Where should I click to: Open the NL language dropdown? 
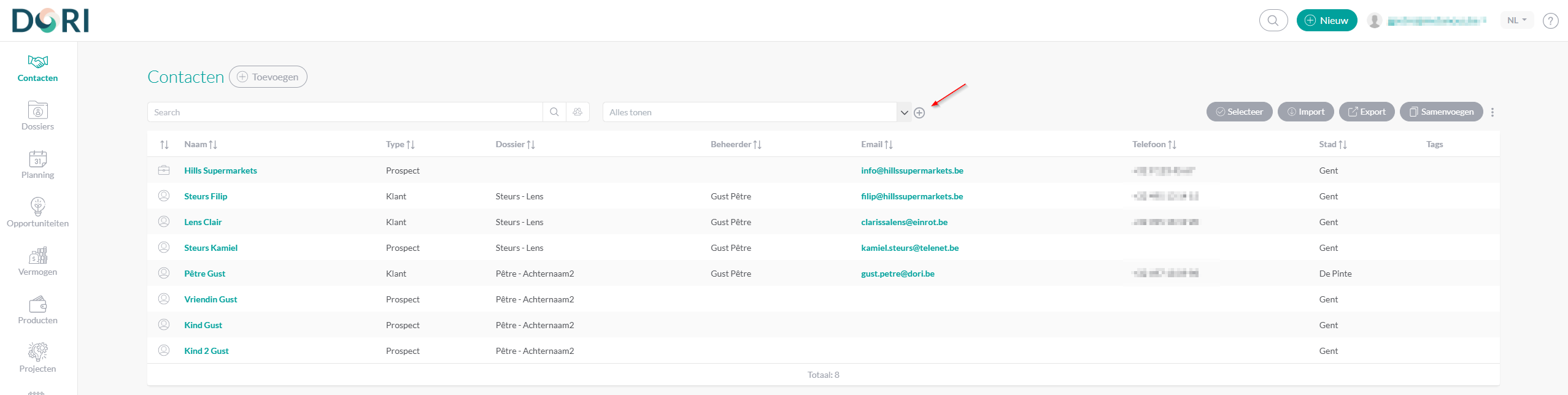pos(1516,20)
